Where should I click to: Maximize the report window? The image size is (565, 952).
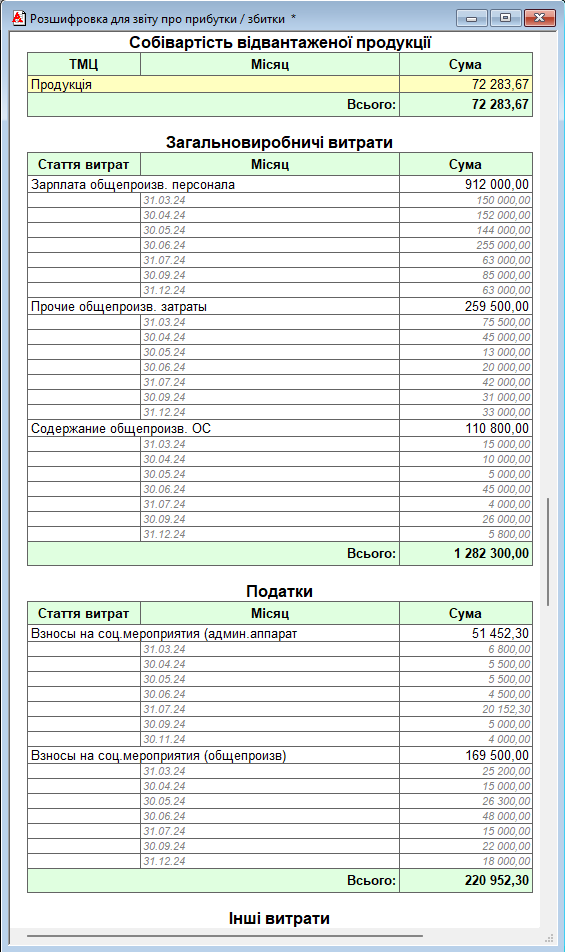click(505, 18)
